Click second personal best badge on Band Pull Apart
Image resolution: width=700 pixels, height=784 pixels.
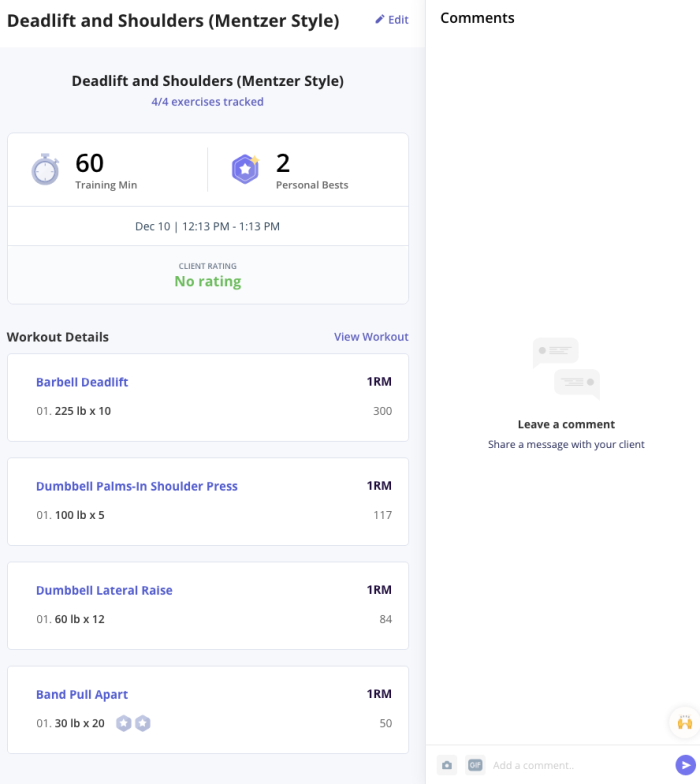(143, 723)
